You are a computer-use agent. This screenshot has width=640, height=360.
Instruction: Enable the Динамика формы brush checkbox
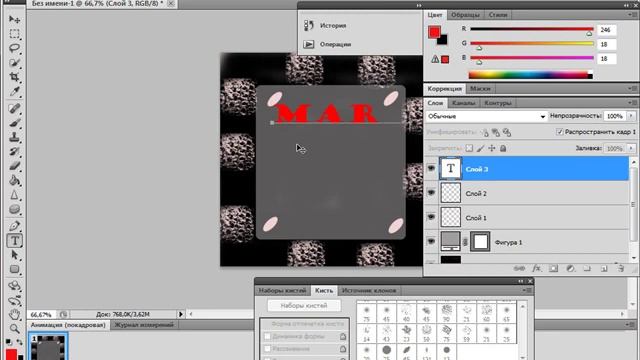tap(267, 336)
